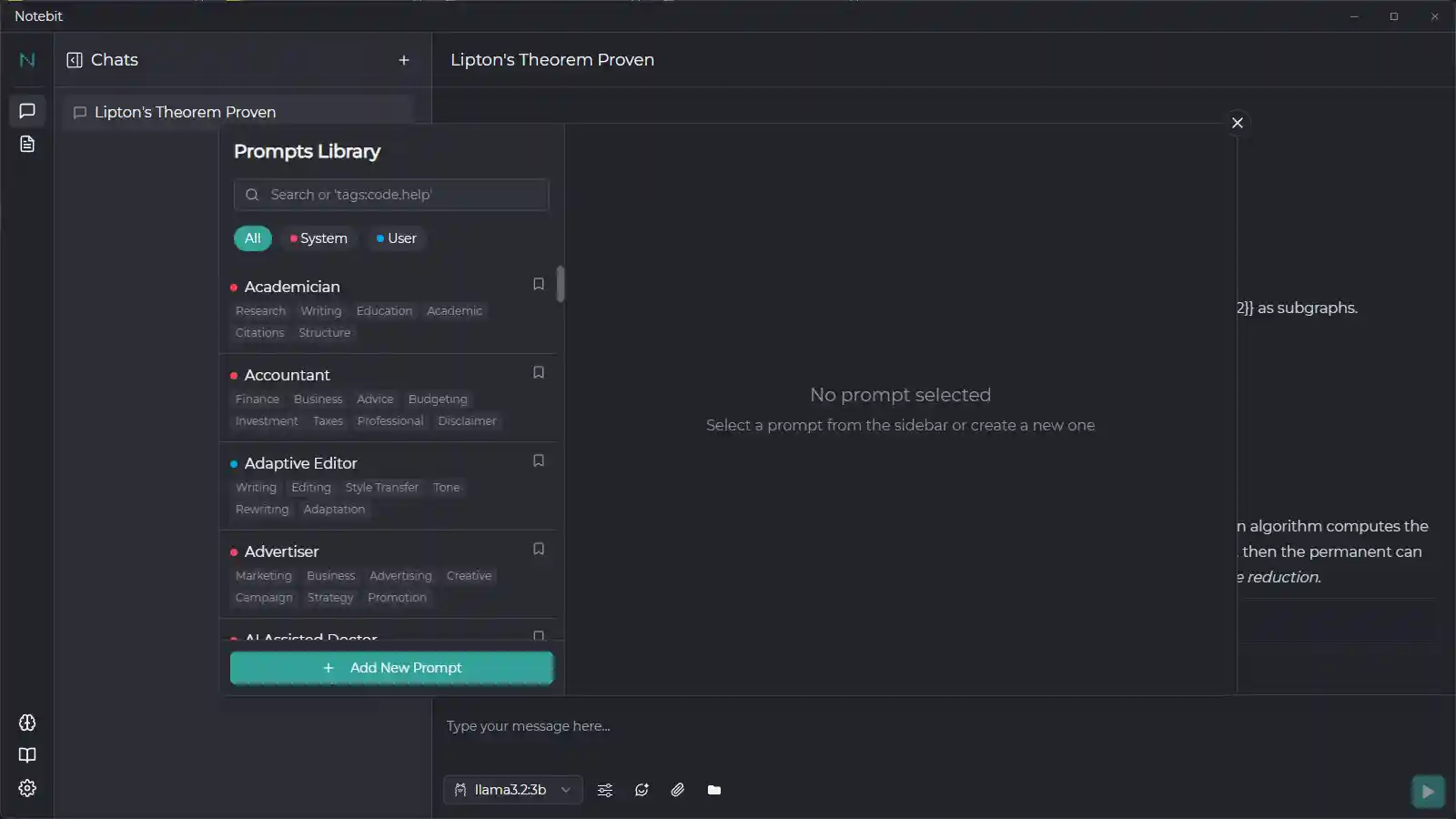Close the Prompts Library overlay
1456x819 pixels.
click(x=1238, y=122)
